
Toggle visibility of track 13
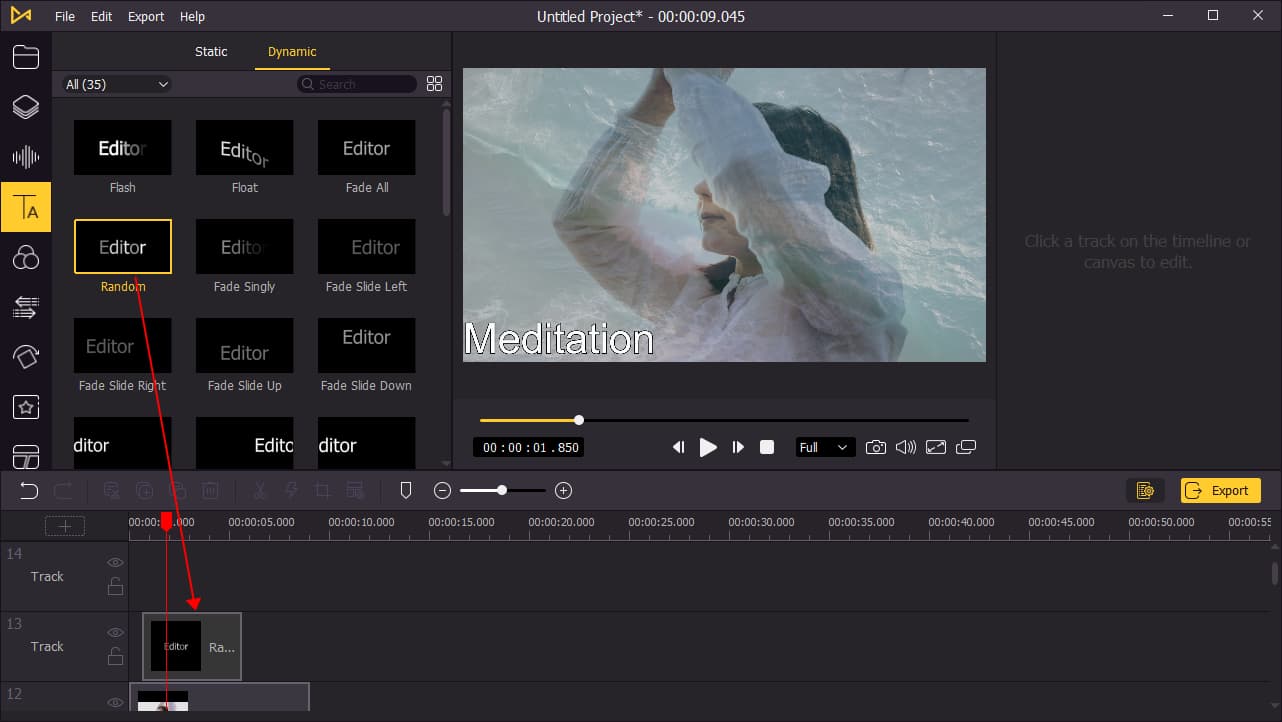click(x=115, y=633)
